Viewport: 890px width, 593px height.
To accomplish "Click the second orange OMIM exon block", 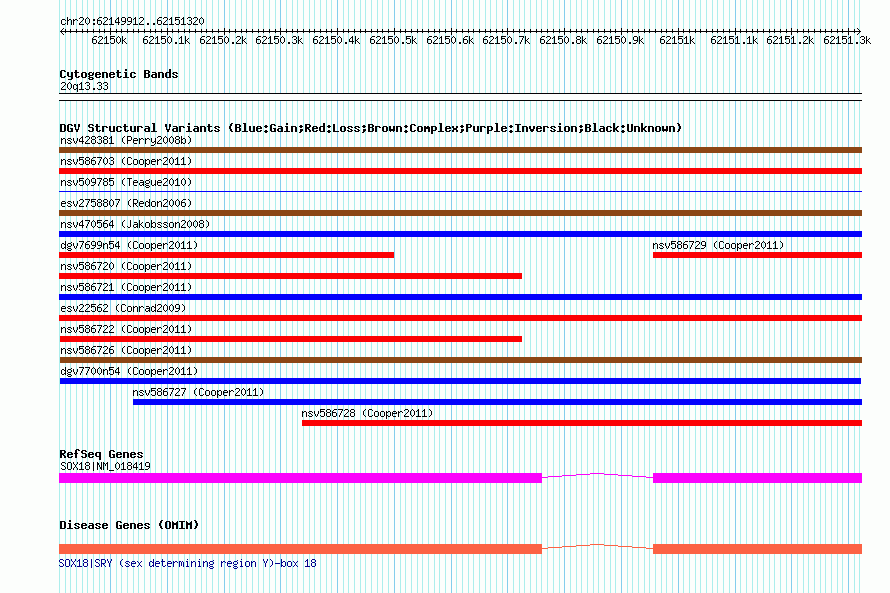I will 758,549.
